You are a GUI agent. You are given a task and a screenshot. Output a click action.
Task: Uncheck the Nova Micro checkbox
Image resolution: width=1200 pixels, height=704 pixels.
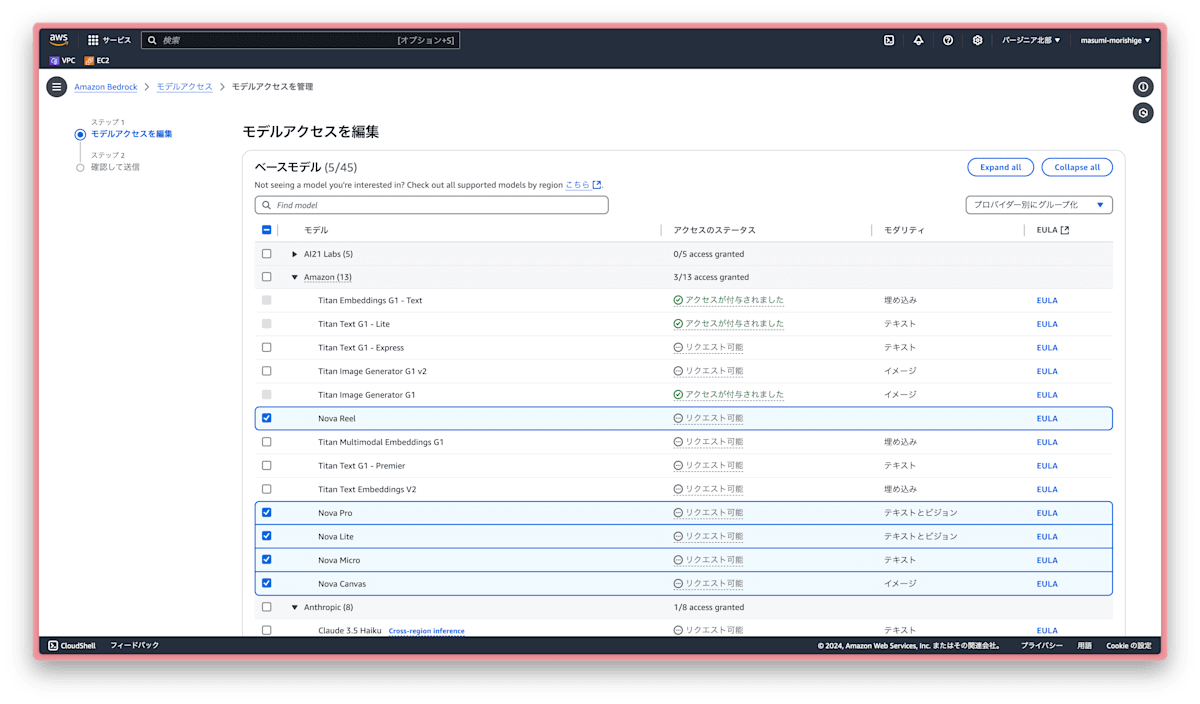click(x=266, y=559)
